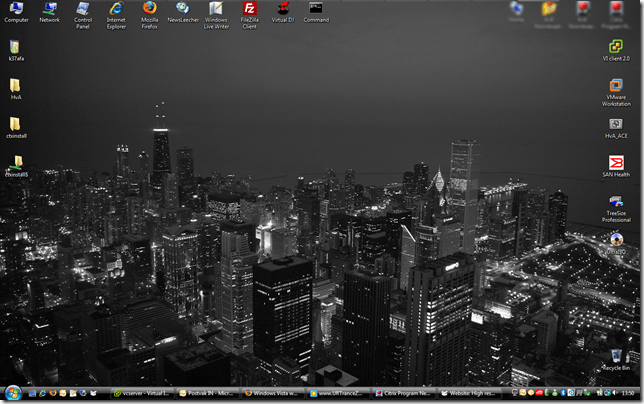Select the HvA folder on the desktop
This screenshot has height=404, width=644.
coord(16,89)
